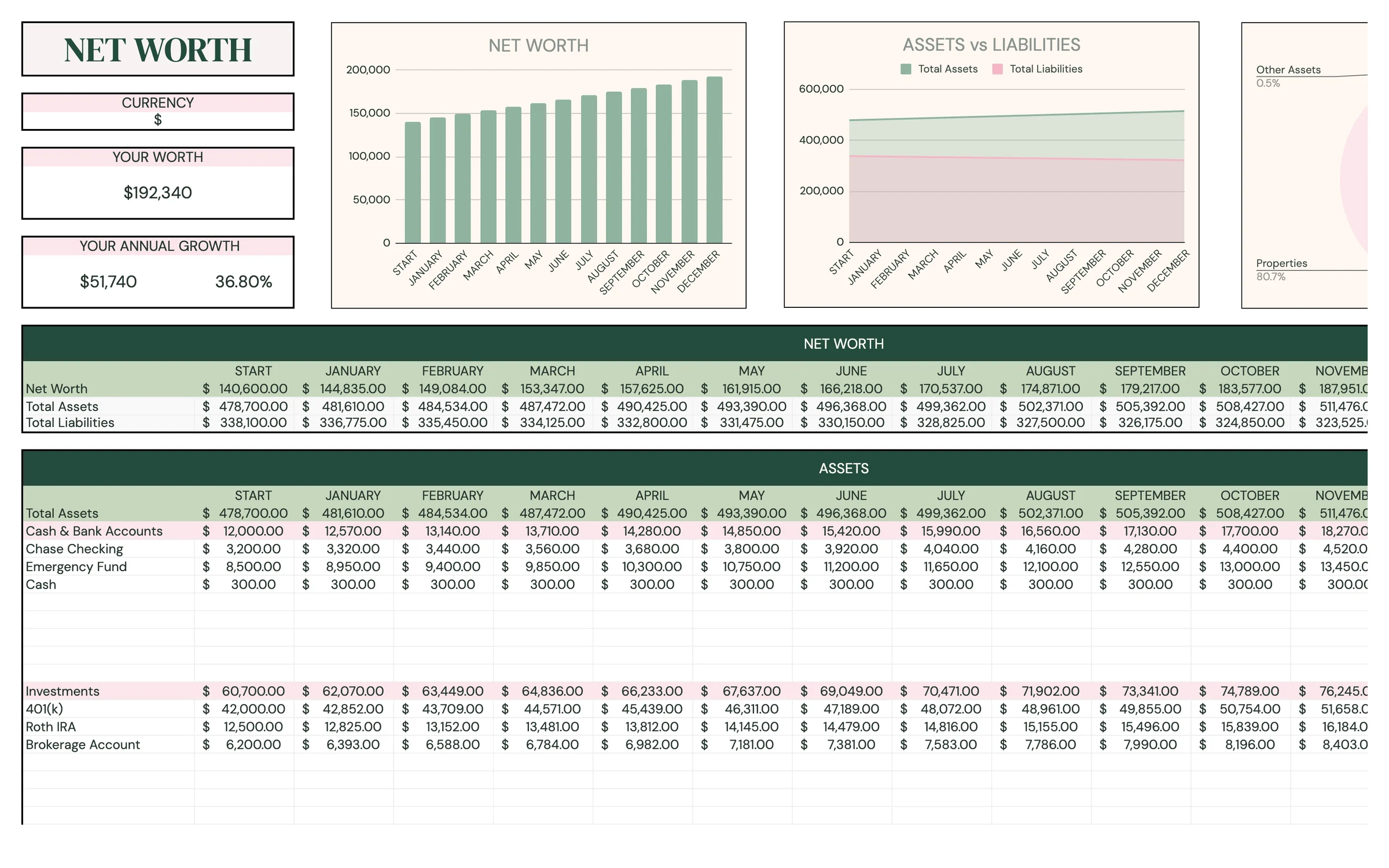Click the green Total Assets legend swatch

(906, 69)
